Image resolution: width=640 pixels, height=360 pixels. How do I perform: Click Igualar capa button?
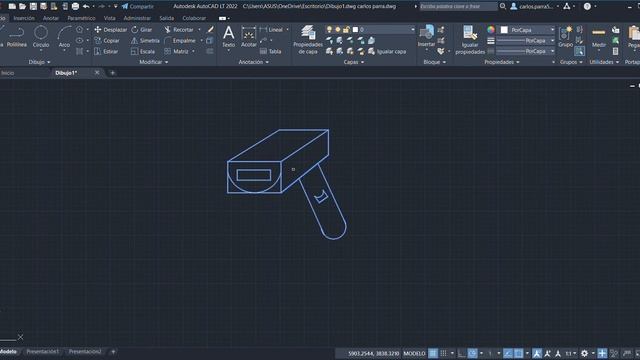pyautogui.click(x=387, y=51)
